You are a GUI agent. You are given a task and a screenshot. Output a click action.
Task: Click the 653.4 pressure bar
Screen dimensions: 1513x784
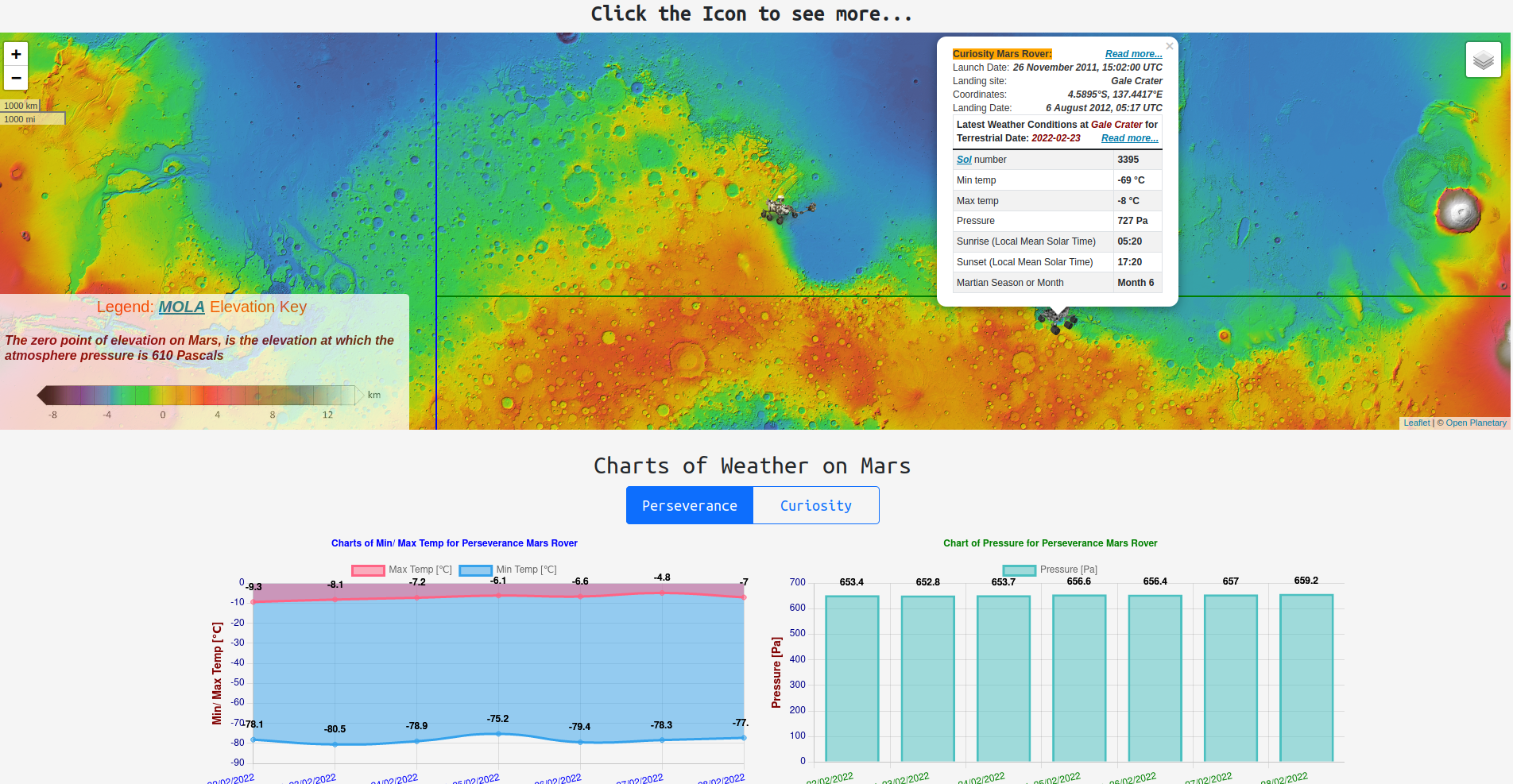click(x=852, y=678)
